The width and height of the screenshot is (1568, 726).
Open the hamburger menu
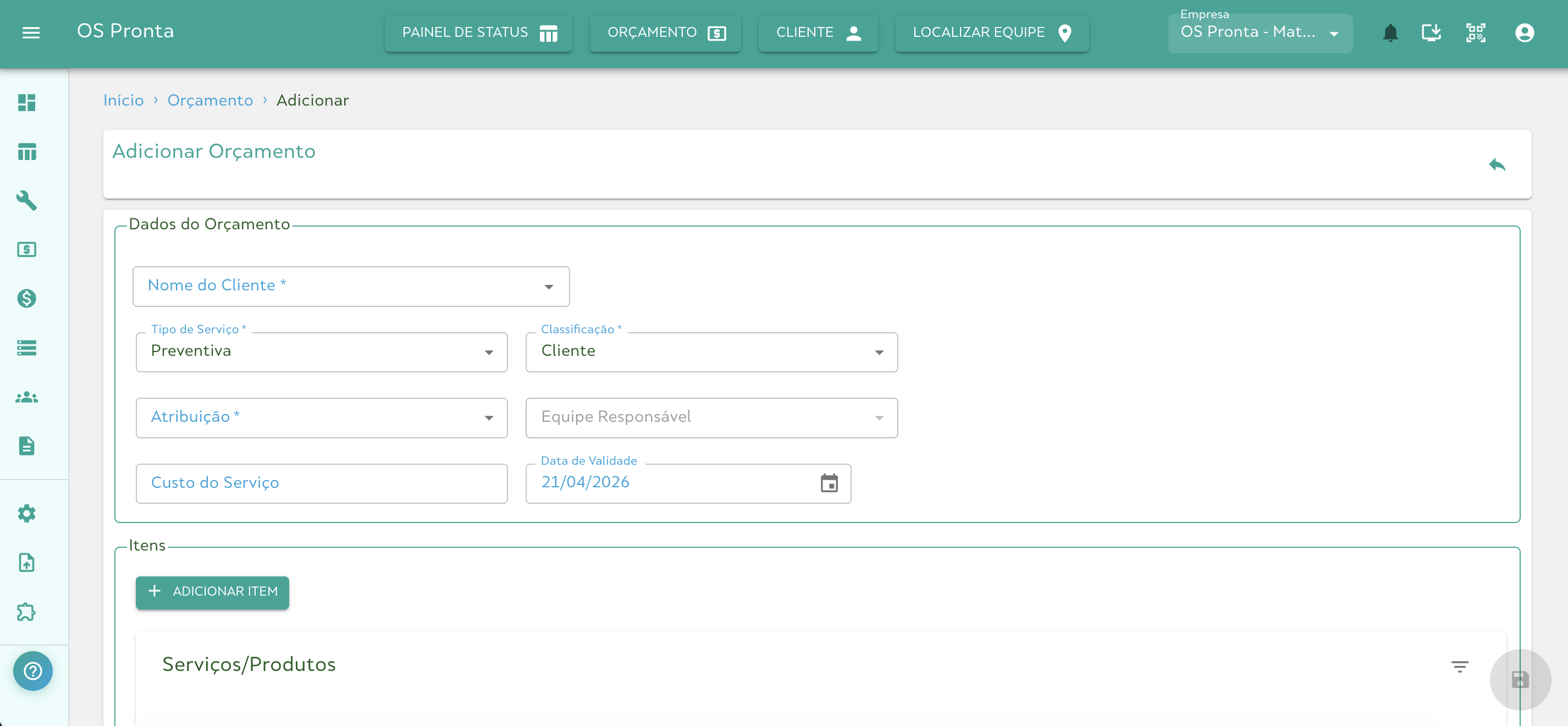30,32
